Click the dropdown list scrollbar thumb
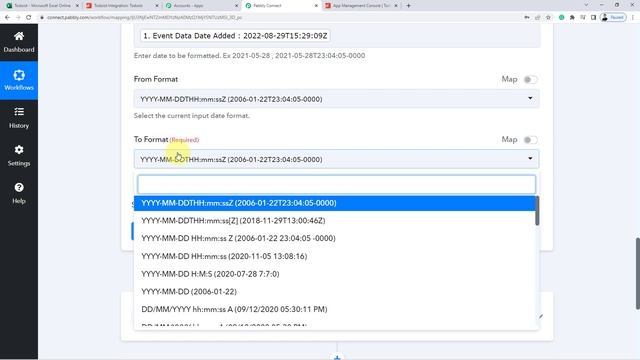This screenshot has height=360, width=640. tap(537, 211)
